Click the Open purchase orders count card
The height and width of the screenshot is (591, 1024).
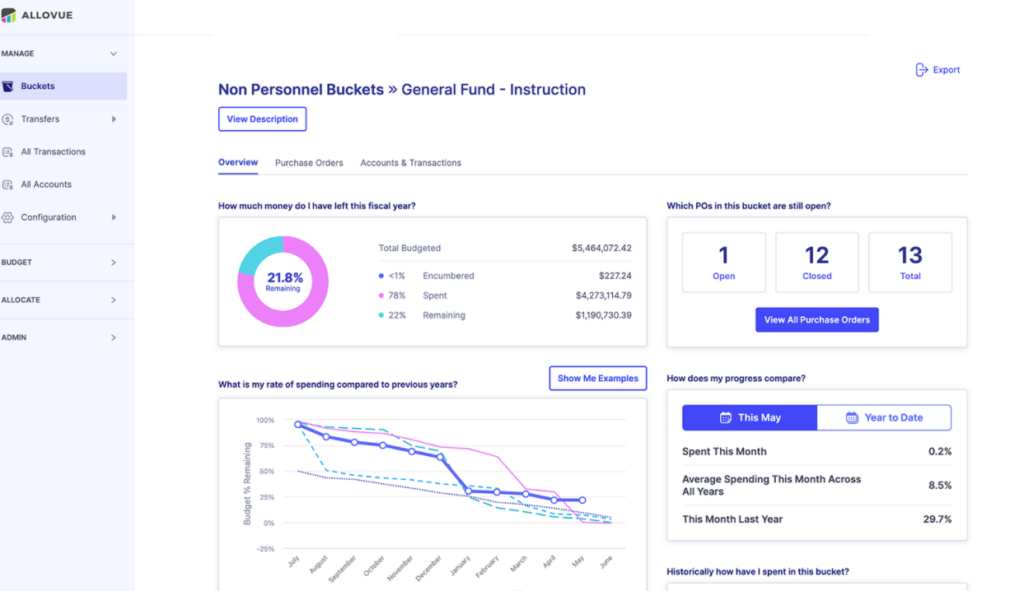click(723, 263)
